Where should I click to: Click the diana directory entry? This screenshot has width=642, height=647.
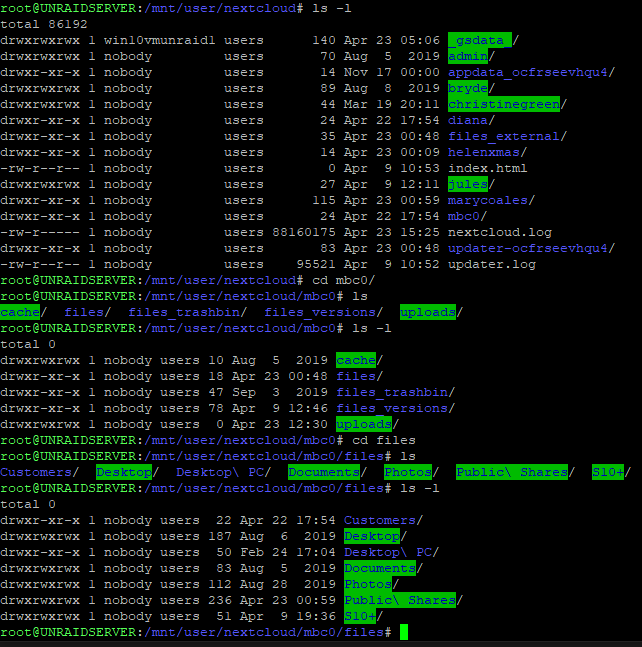click(x=468, y=120)
